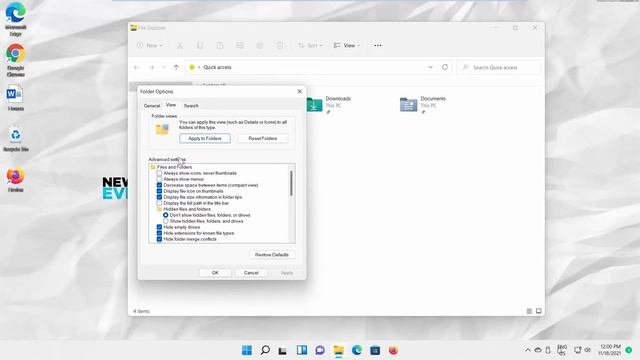Close the Folder Options dialog
The height and width of the screenshot is (360, 640).
tap(300, 91)
